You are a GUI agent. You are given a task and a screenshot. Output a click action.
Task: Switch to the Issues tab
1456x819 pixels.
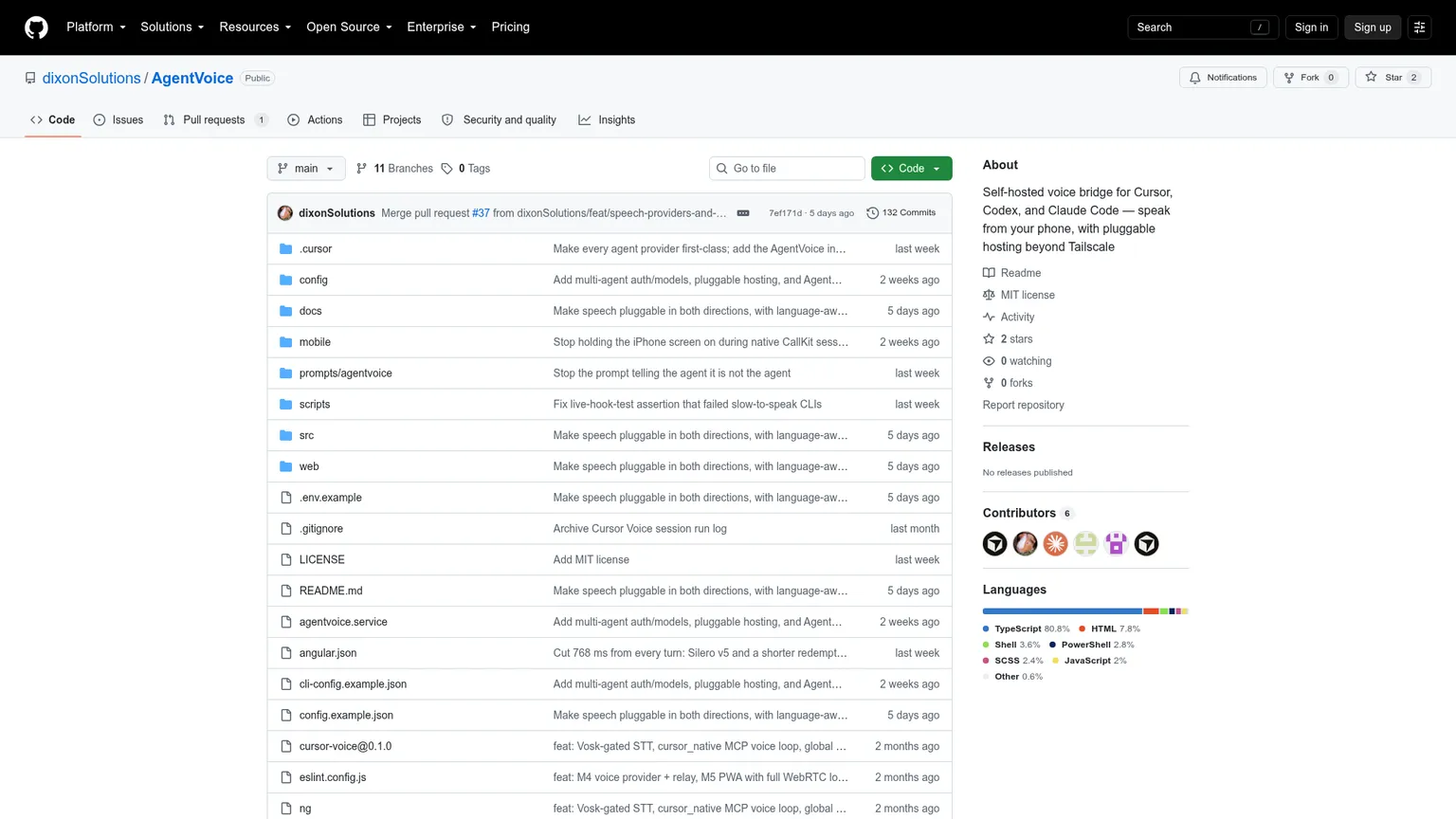(118, 120)
